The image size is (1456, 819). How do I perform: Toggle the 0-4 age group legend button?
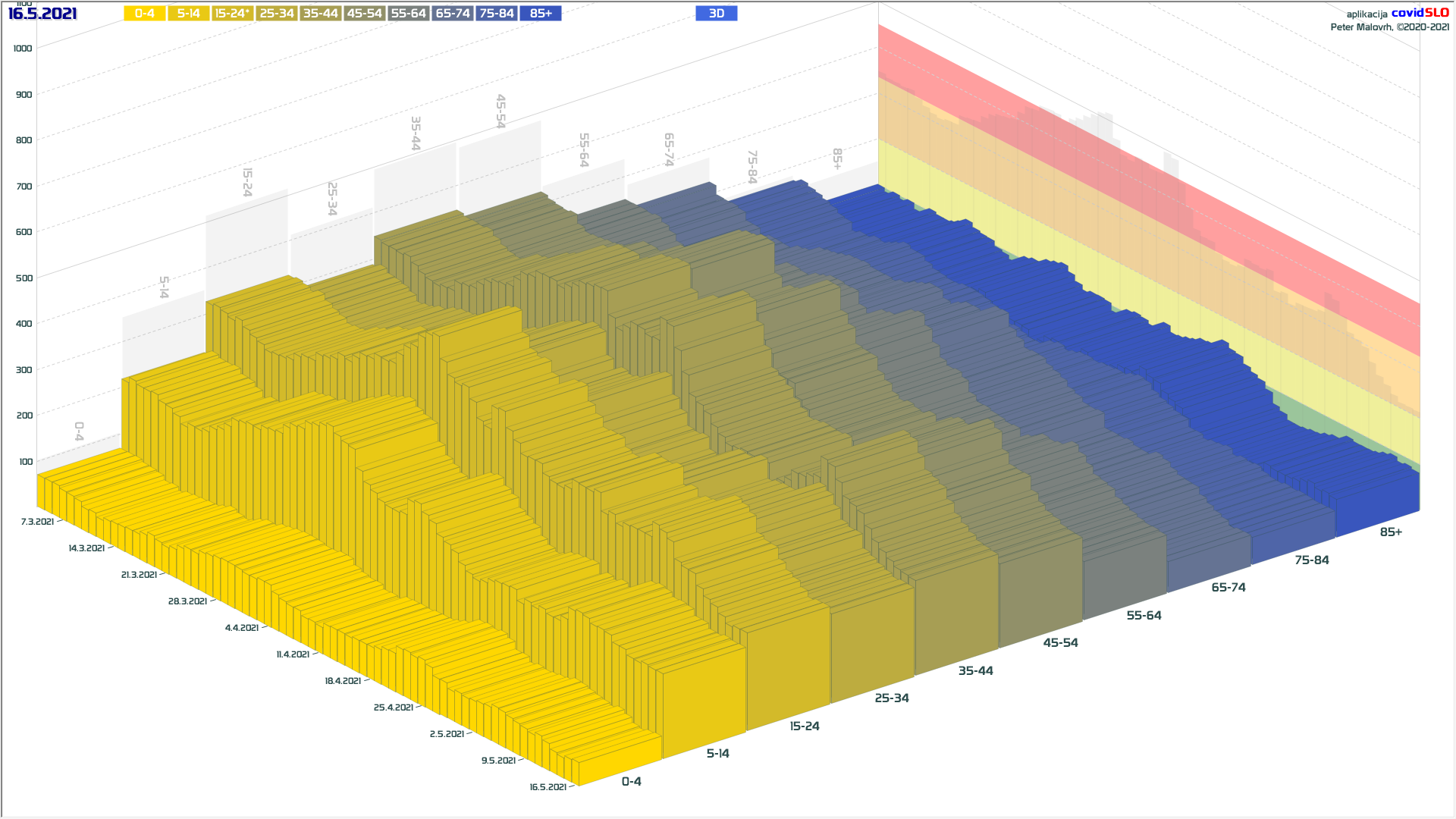click(x=144, y=14)
